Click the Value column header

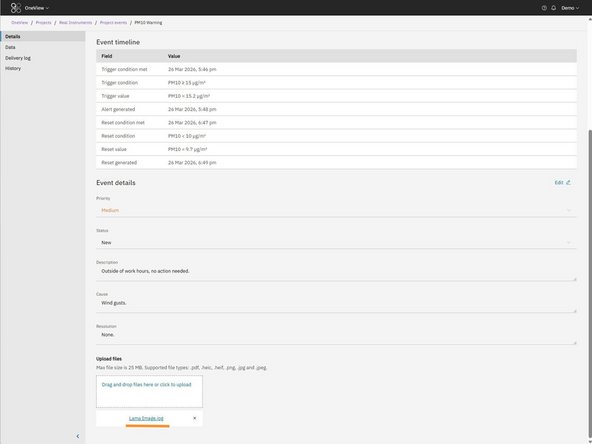(174, 56)
